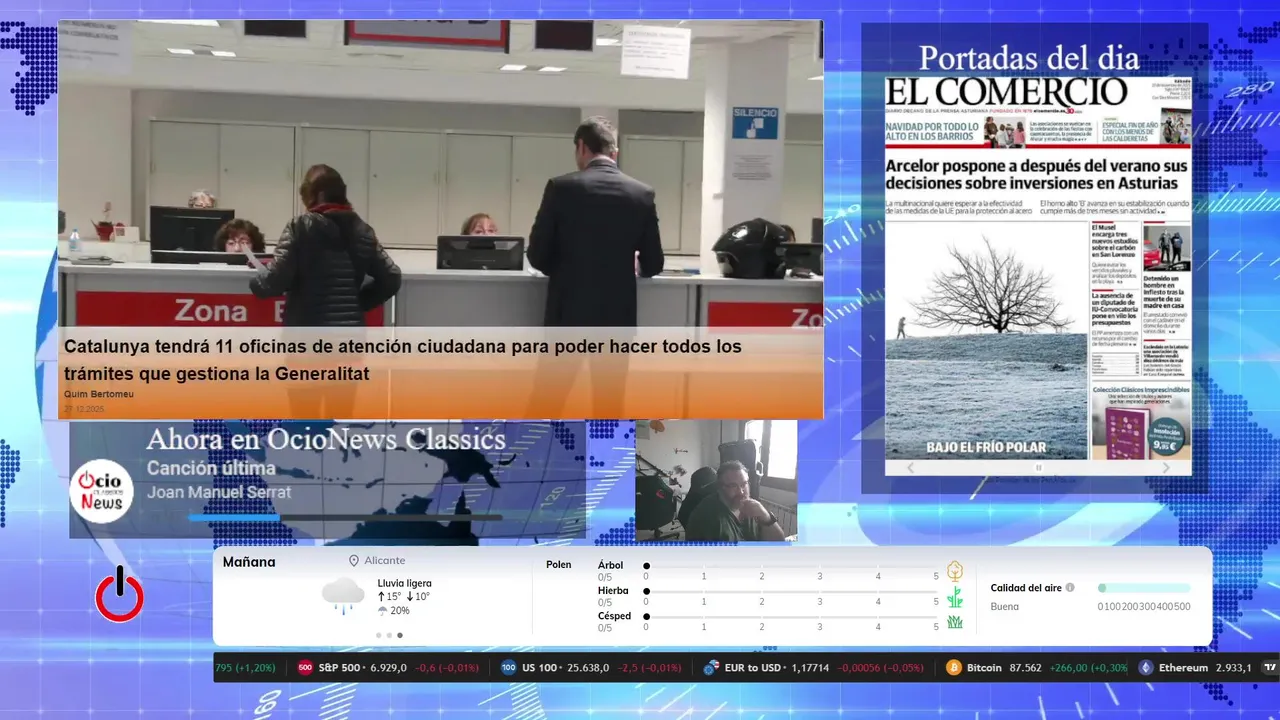Click the '1,17714' EUR to USD rate

[x=810, y=668]
